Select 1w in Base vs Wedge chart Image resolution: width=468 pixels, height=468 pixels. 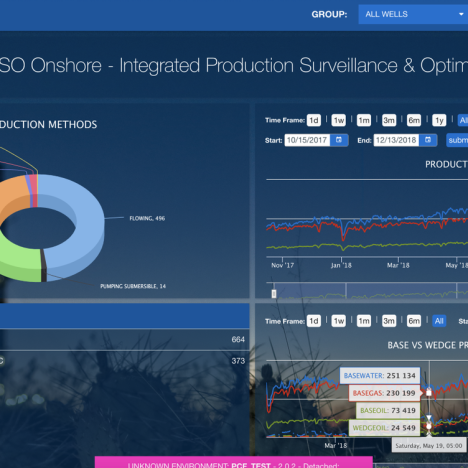pyautogui.click(x=339, y=321)
